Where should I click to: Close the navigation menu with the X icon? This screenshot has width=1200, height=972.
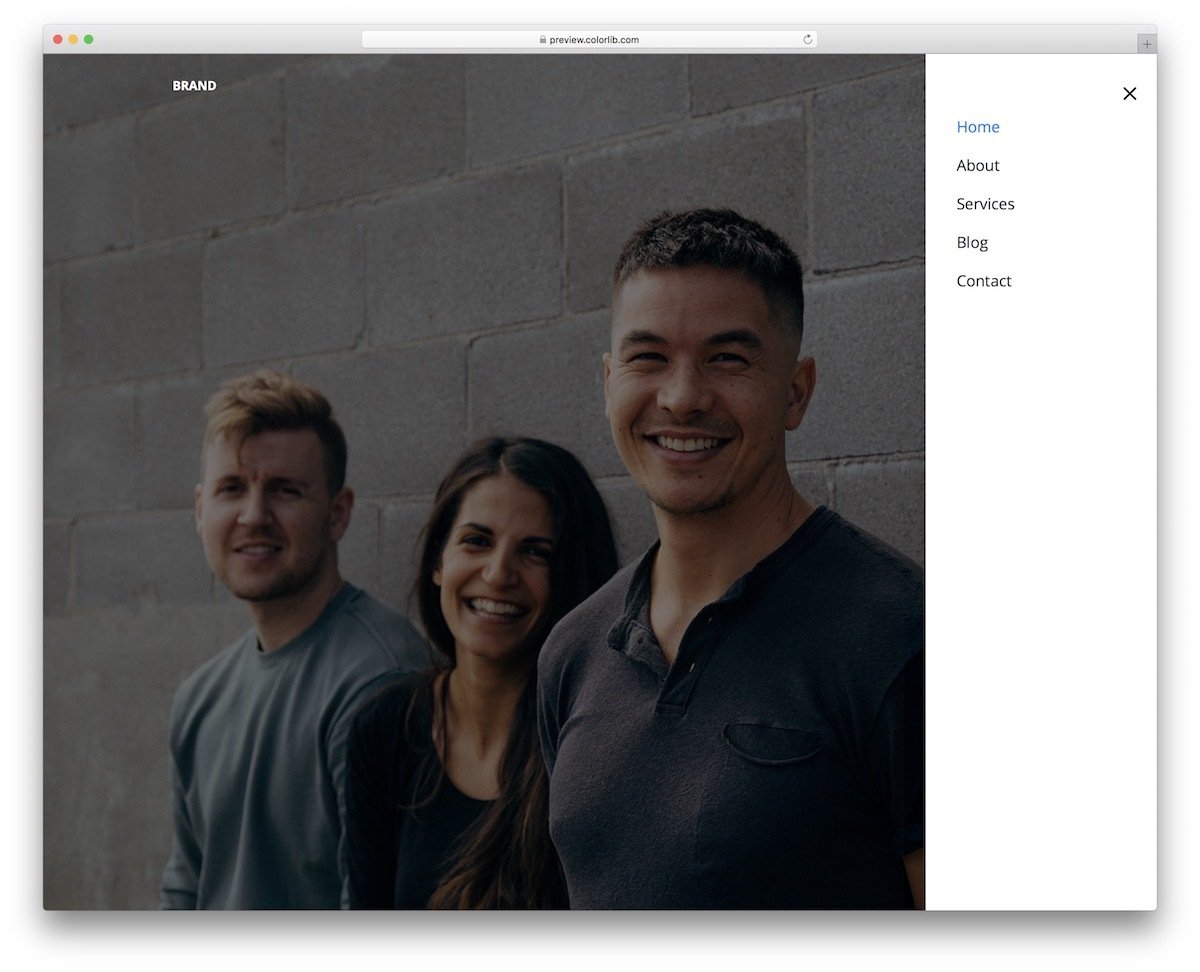[x=1129, y=93]
